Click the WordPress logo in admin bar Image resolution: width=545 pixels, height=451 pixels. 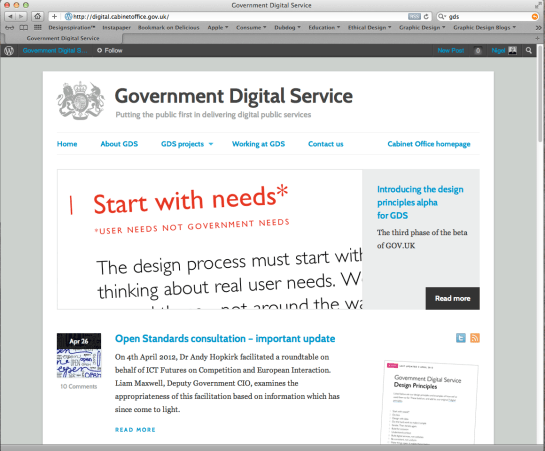point(9,51)
